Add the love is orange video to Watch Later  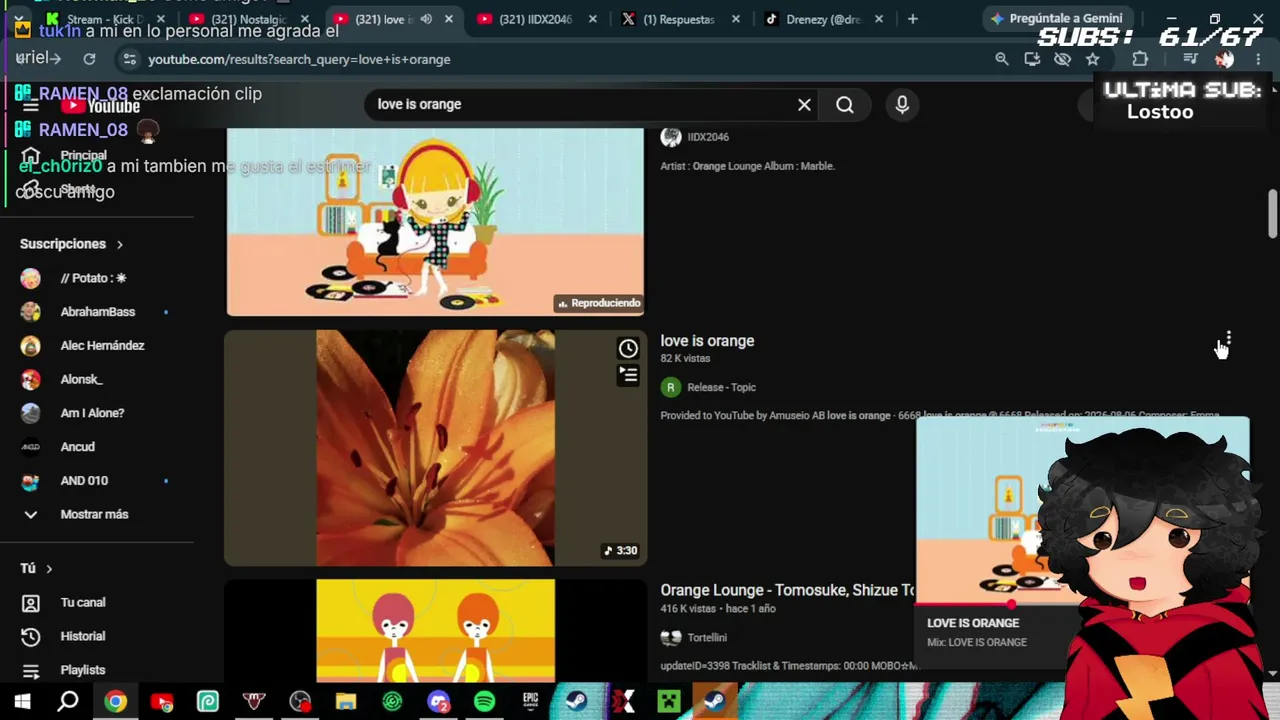628,348
